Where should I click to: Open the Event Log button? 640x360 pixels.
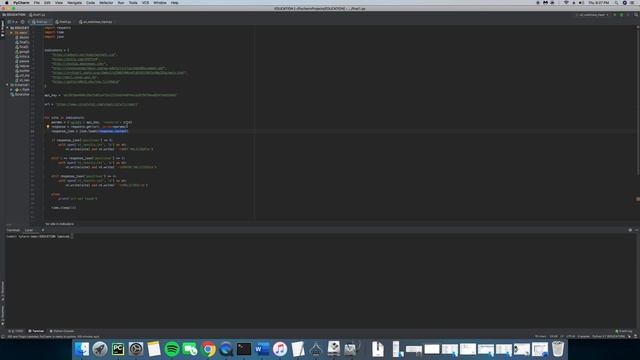pos(624,331)
